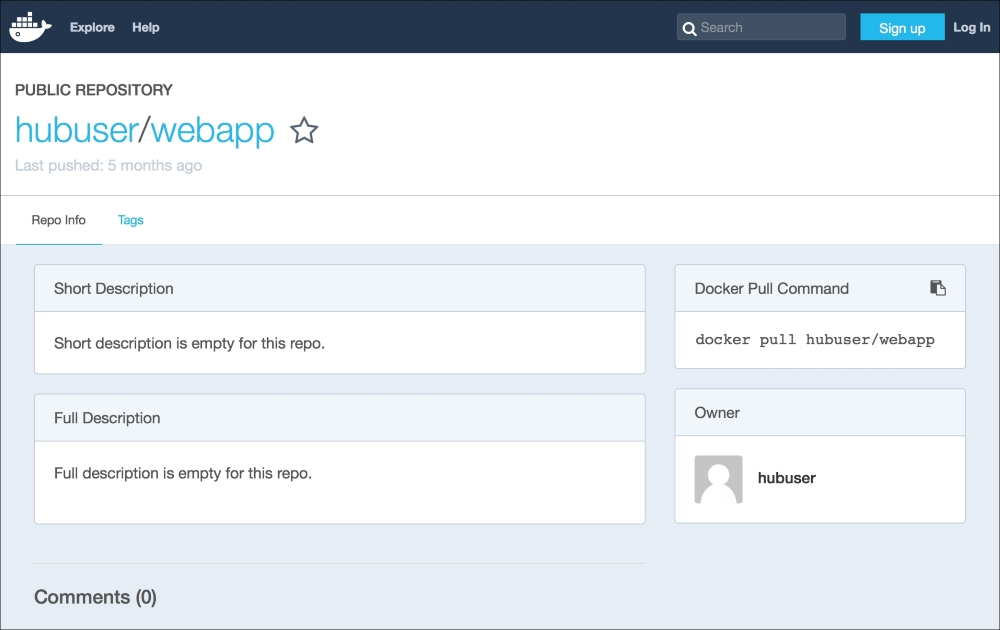Image resolution: width=1000 pixels, height=630 pixels.
Task: Focus the Search input field
Action: (761, 27)
